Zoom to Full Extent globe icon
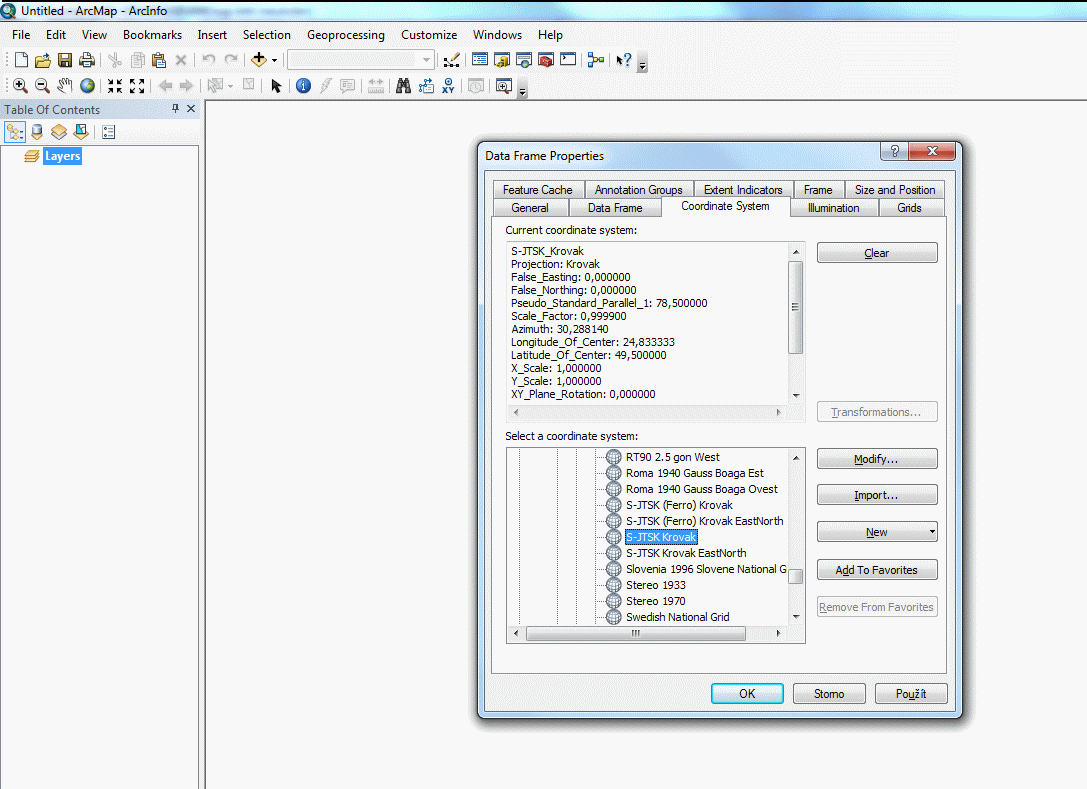This screenshot has height=789, width=1087. pos(87,86)
